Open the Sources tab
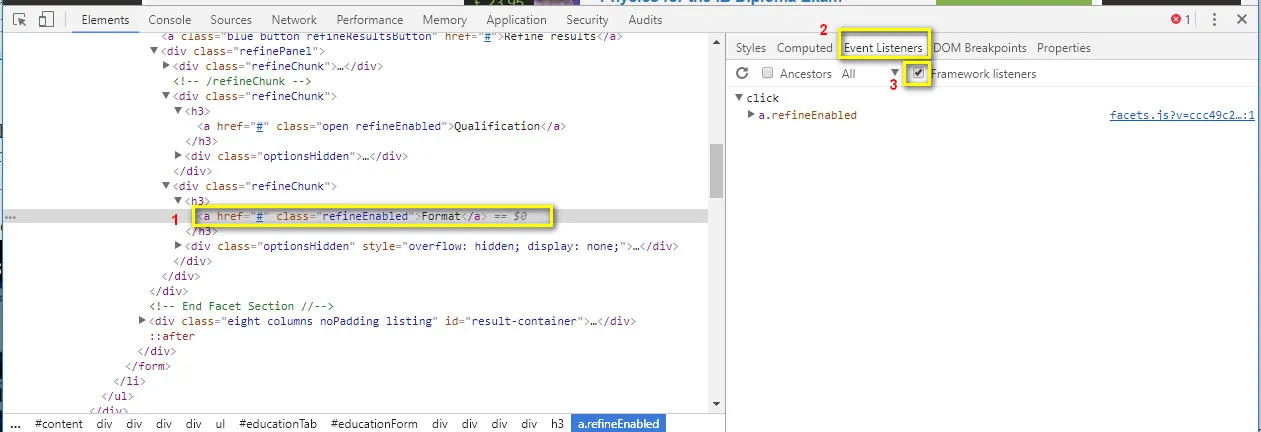This screenshot has height=432, width=1261. tap(231, 20)
